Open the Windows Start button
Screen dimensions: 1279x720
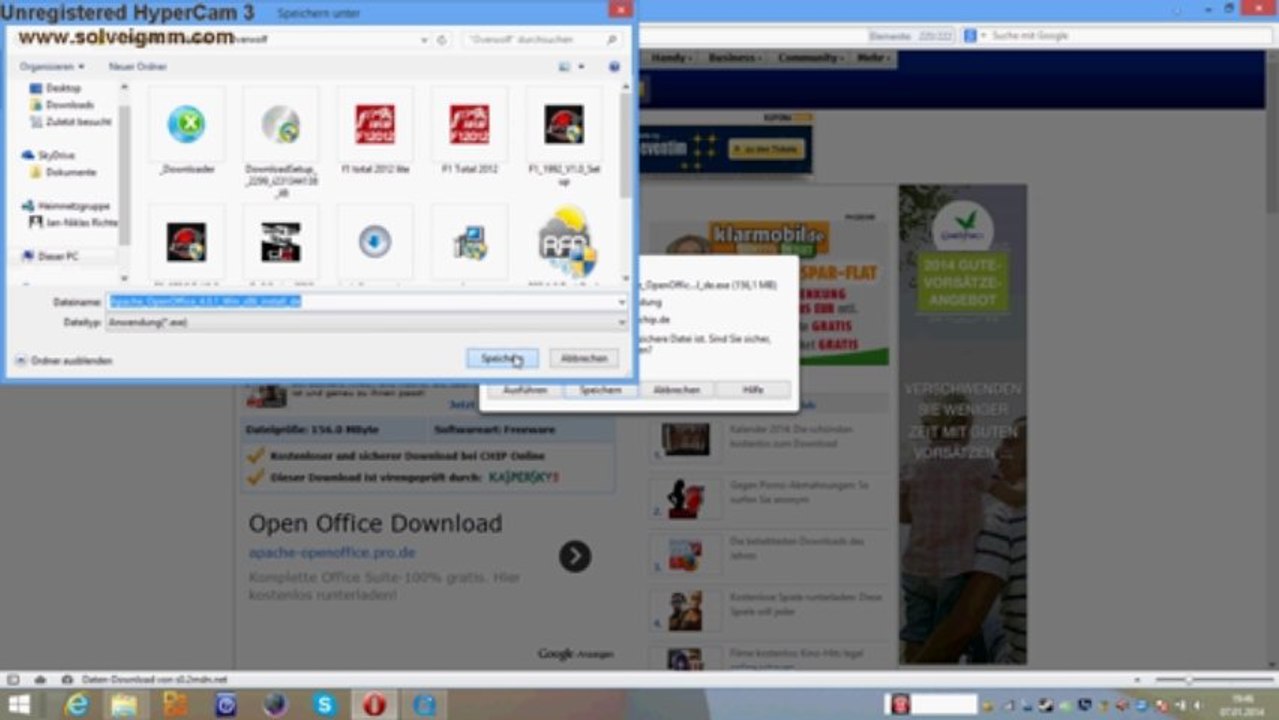point(19,704)
